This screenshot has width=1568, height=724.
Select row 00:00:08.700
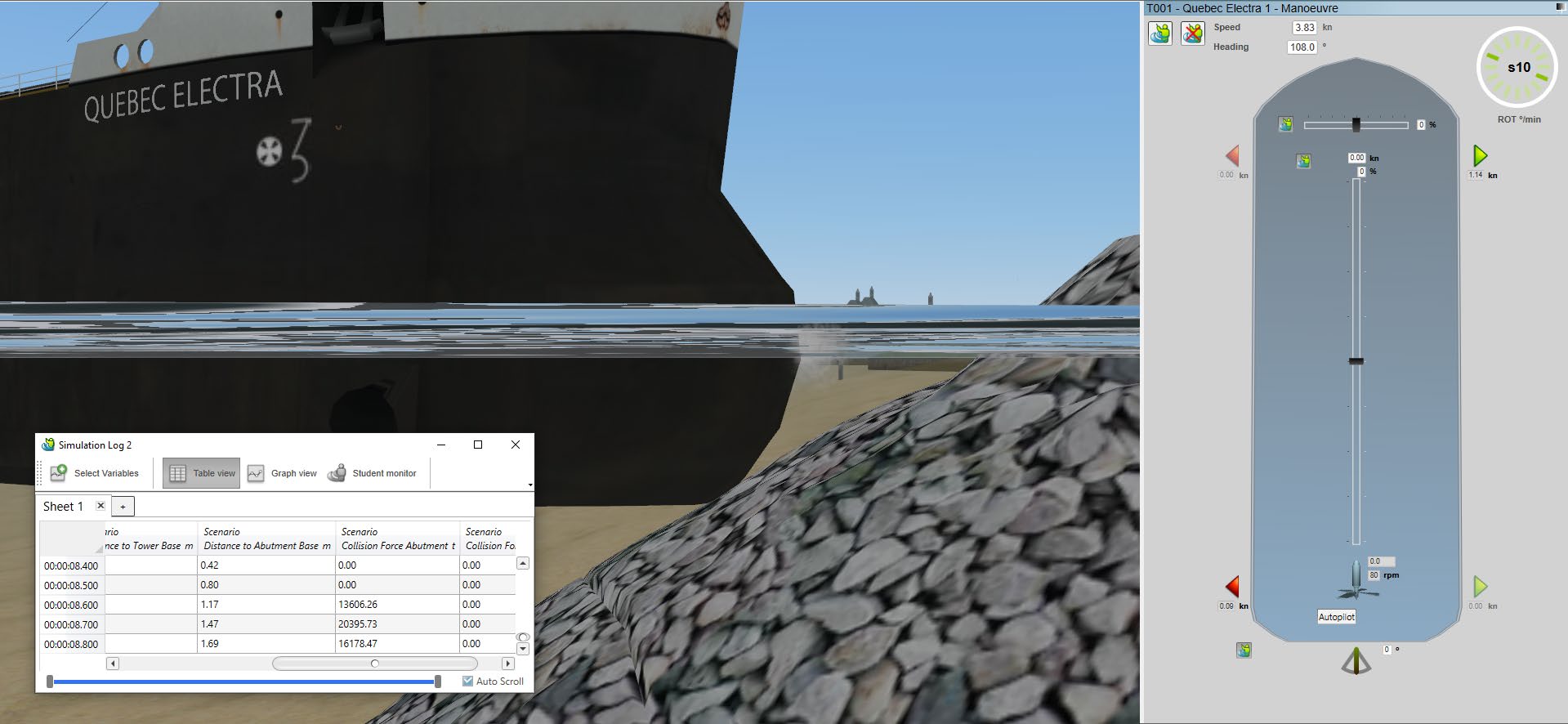pyautogui.click(x=72, y=624)
